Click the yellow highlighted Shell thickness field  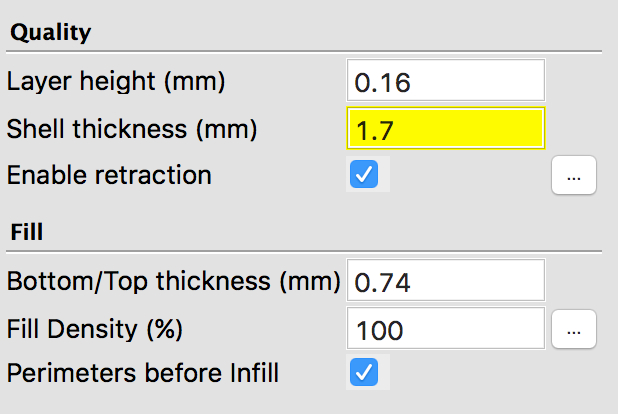pyautogui.click(x=445, y=128)
